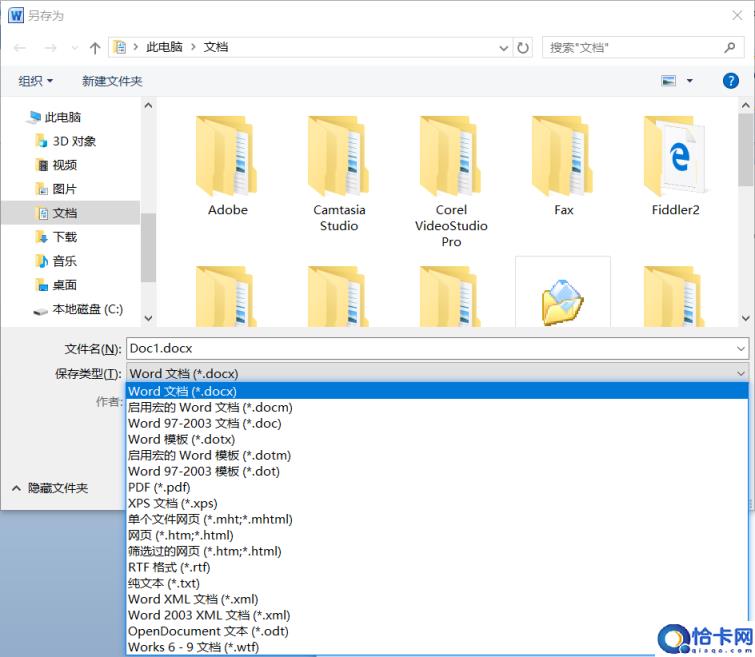Open the Fiddler2 folder

(x=675, y=165)
